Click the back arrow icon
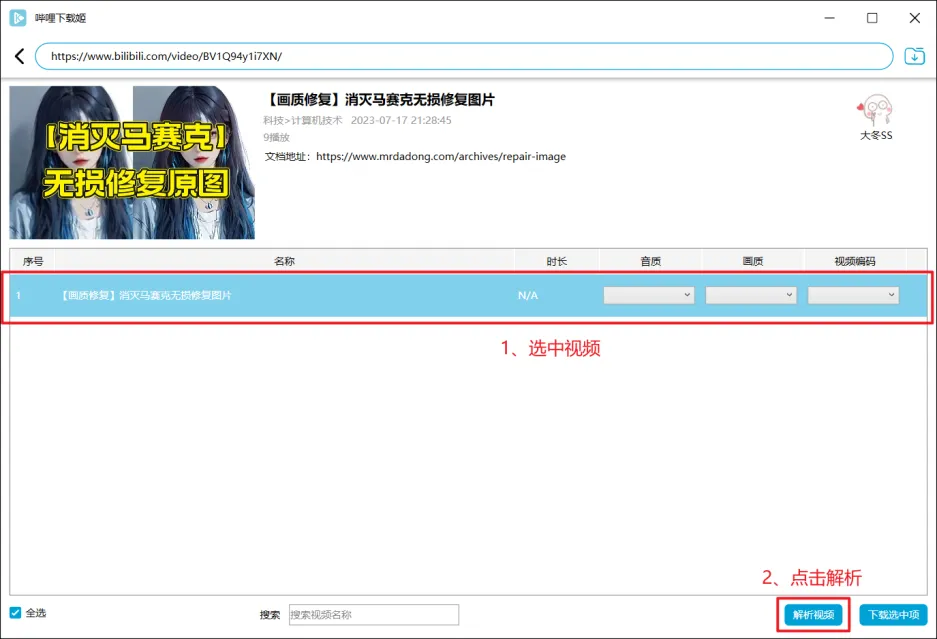Image resolution: width=937 pixels, height=639 pixels. pyautogui.click(x=19, y=56)
